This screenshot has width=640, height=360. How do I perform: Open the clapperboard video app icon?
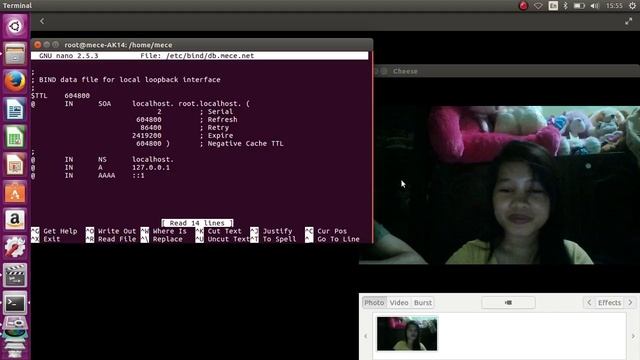(x=15, y=275)
